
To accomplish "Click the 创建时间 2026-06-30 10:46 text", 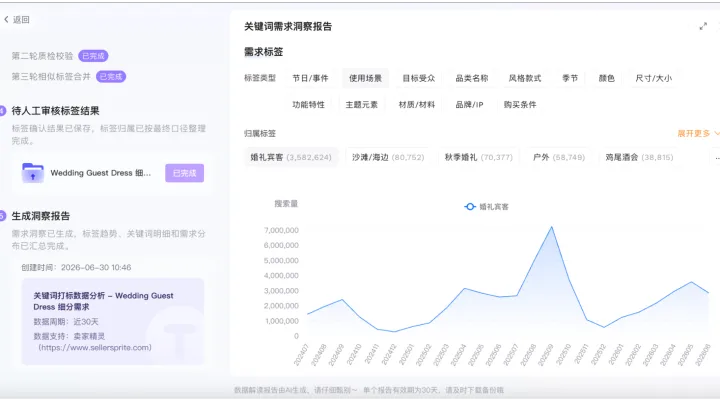I will pos(76,268).
